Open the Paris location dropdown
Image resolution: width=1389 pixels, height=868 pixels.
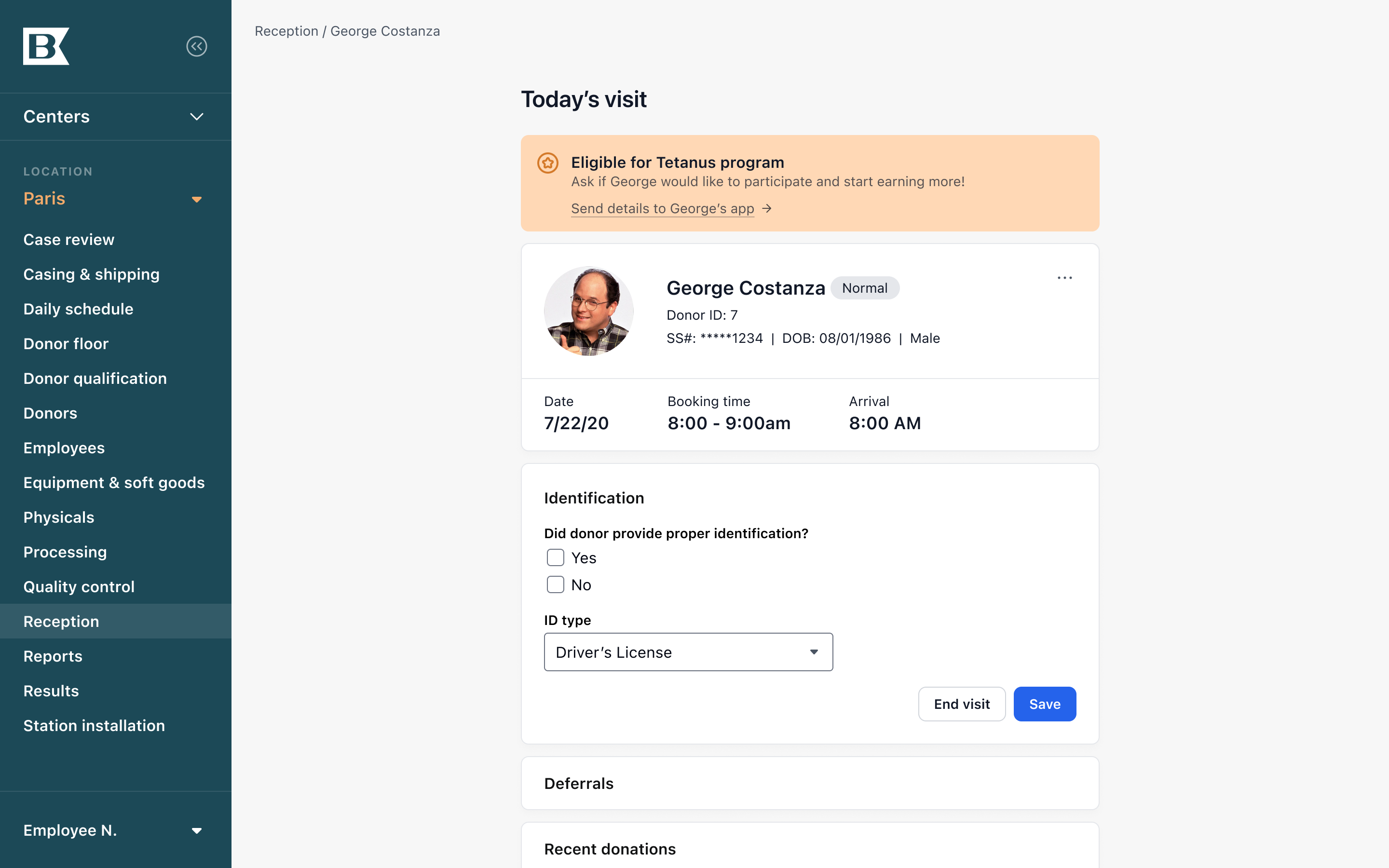coord(196,199)
